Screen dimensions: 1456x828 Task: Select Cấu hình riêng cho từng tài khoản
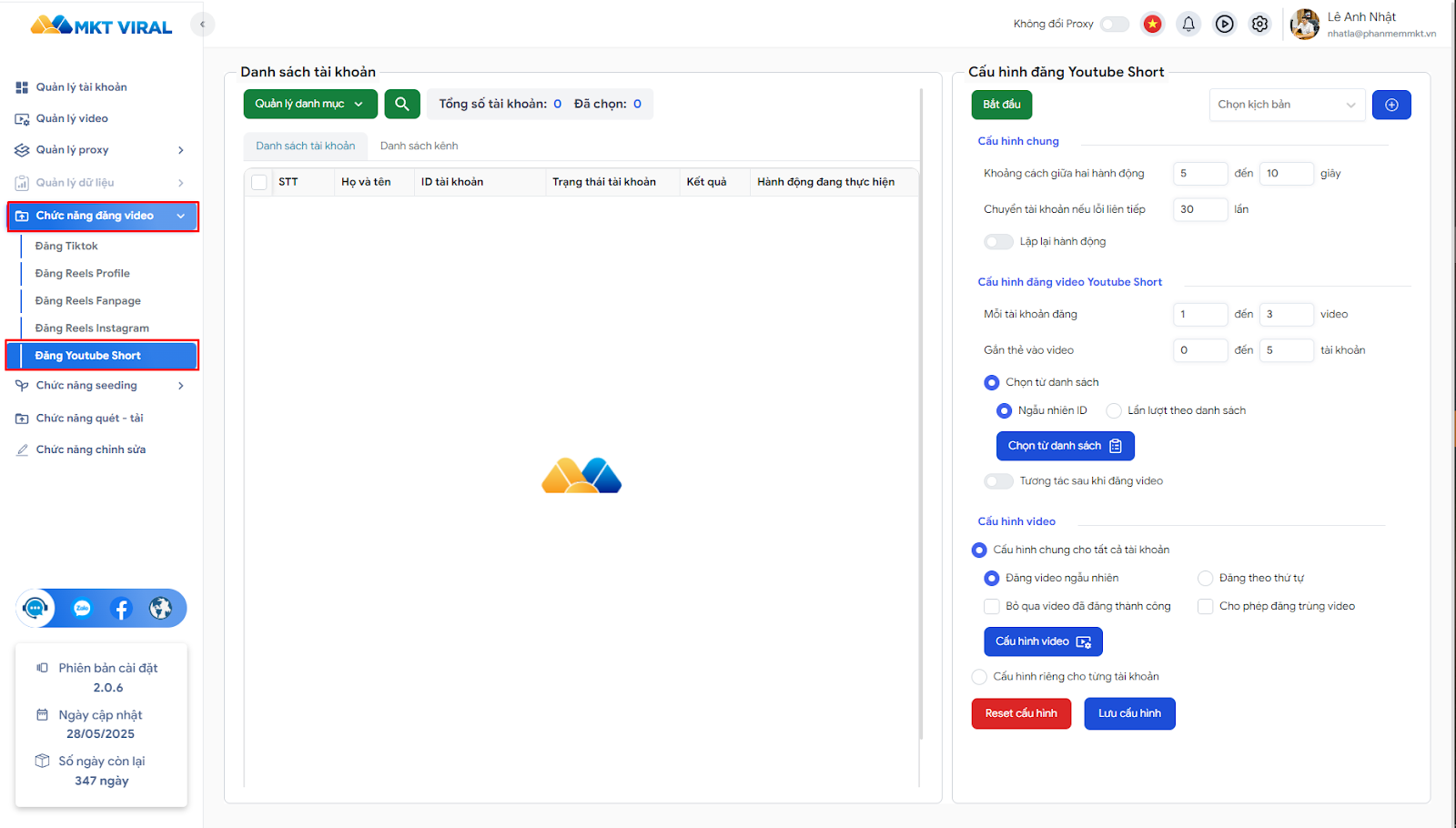click(x=979, y=677)
